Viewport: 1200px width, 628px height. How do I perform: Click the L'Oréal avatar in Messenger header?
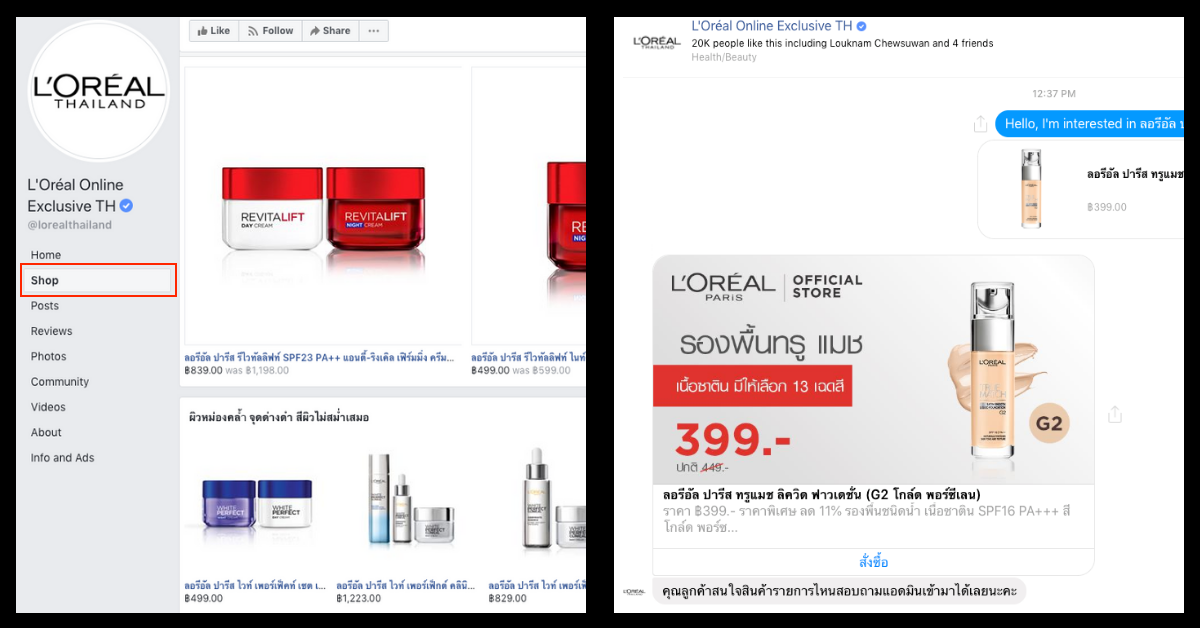(656, 42)
